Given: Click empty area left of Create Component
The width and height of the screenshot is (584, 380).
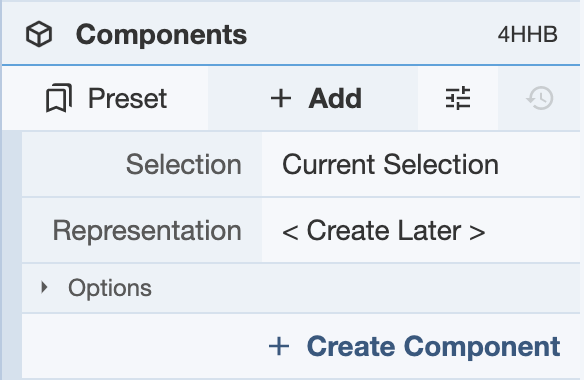Looking at the screenshot, I should [142, 346].
